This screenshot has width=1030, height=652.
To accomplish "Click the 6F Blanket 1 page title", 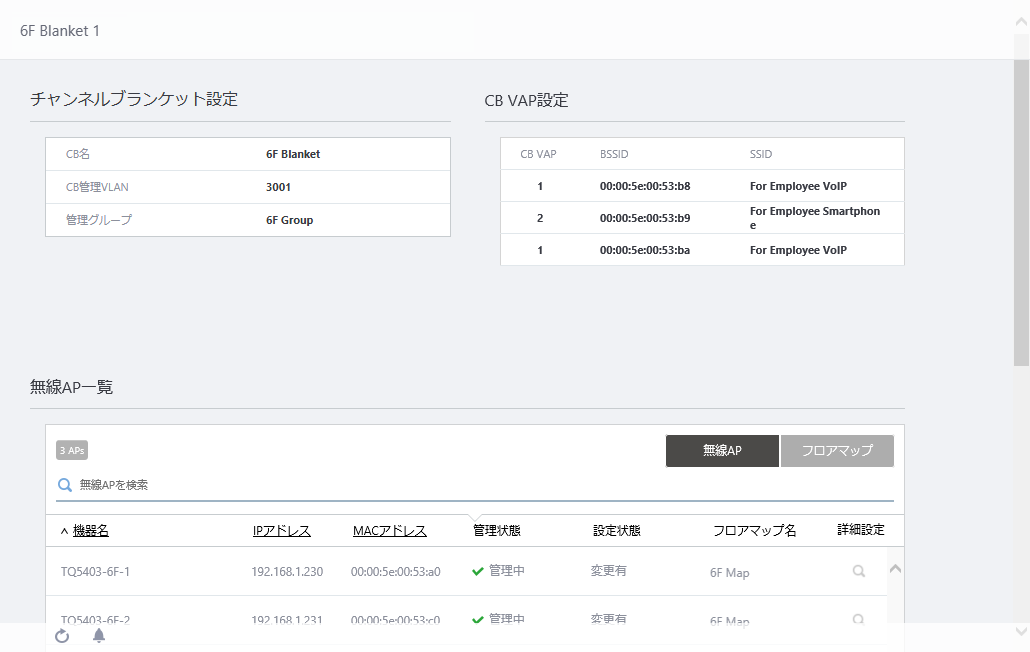I will (60, 31).
